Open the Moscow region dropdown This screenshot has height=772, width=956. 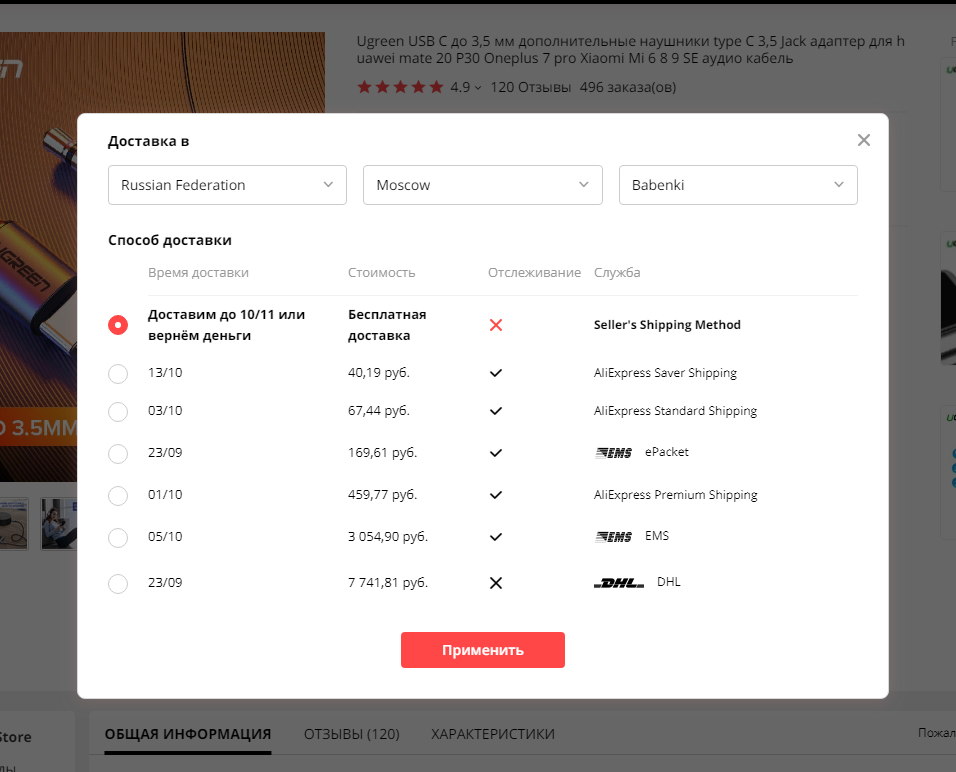point(483,185)
